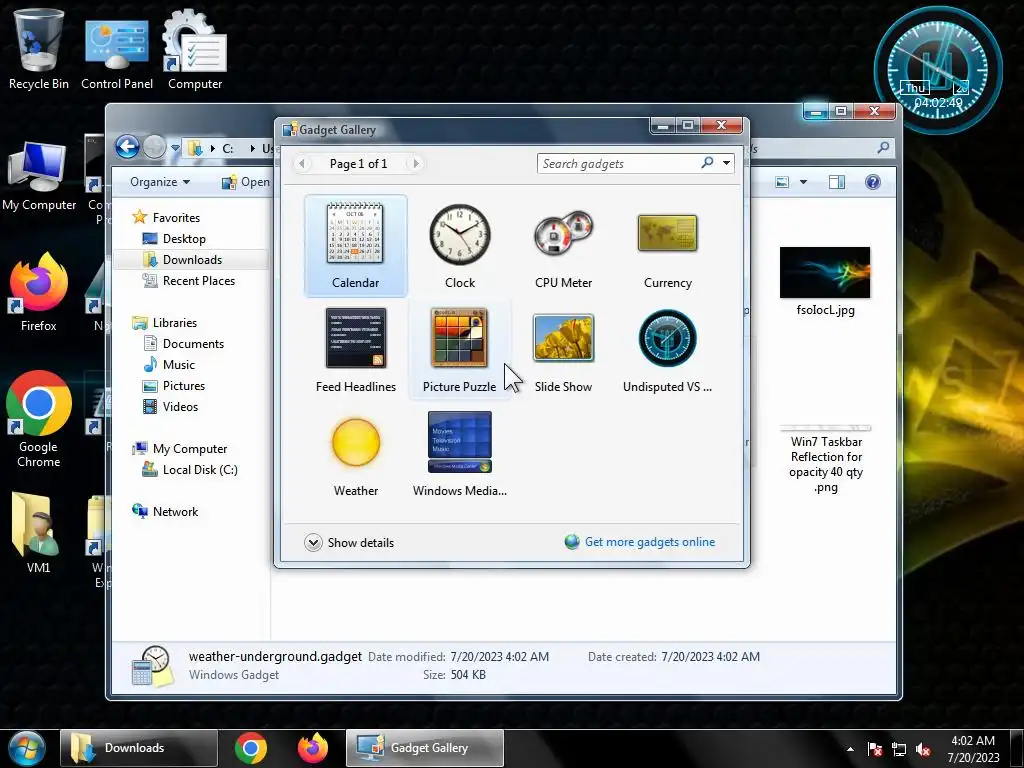Image resolution: width=1024 pixels, height=768 pixels.
Task: Open the taskbar clock and date
Action: pyautogui.click(x=973, y=749)
